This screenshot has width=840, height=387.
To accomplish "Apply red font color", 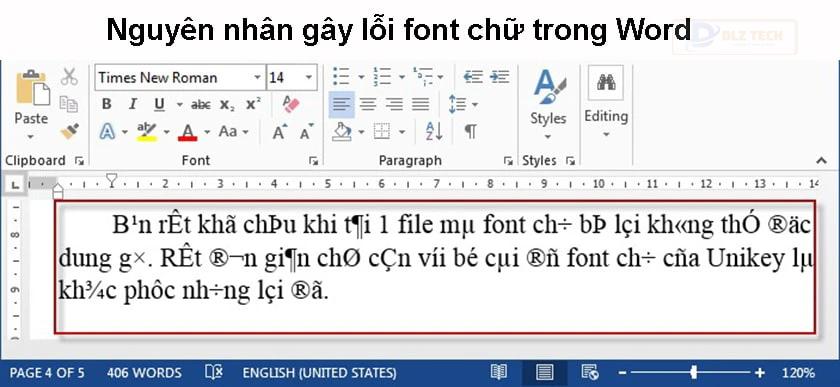I will point(188,132).
